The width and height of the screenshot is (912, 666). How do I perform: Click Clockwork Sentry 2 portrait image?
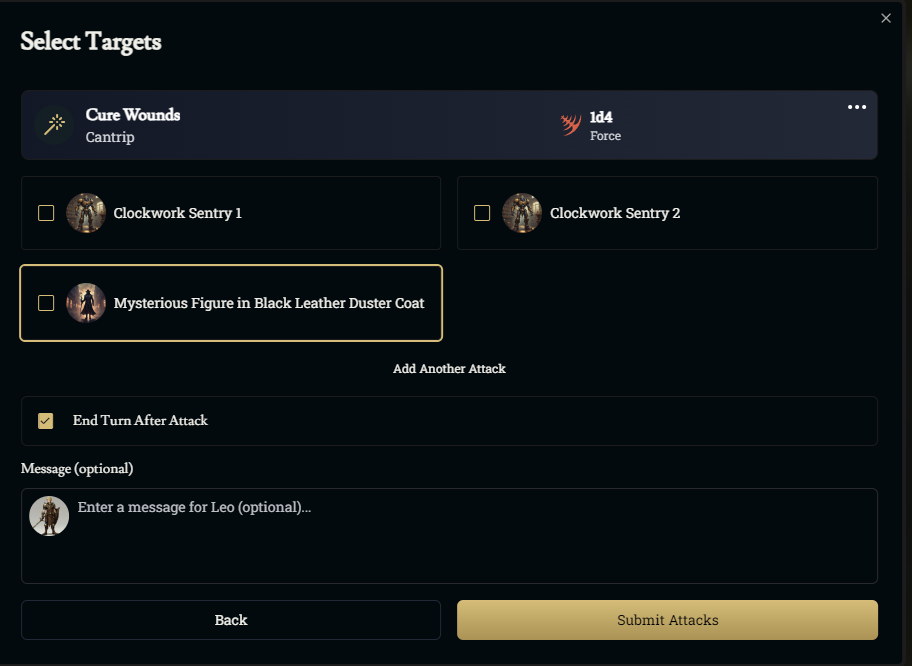pyautogui.click(x=522, y=213)
